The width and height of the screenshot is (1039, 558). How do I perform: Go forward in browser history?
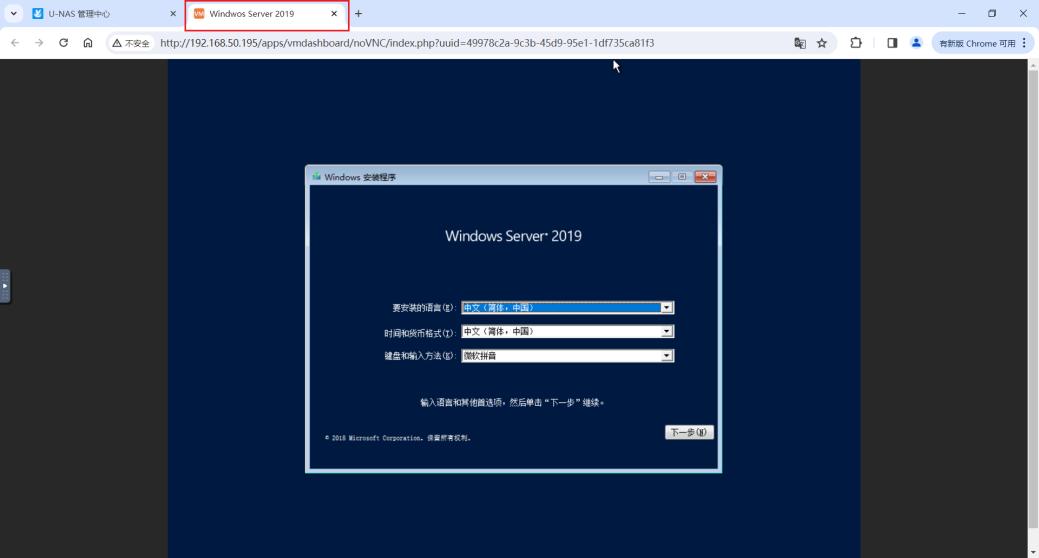[x=39, y=43]
